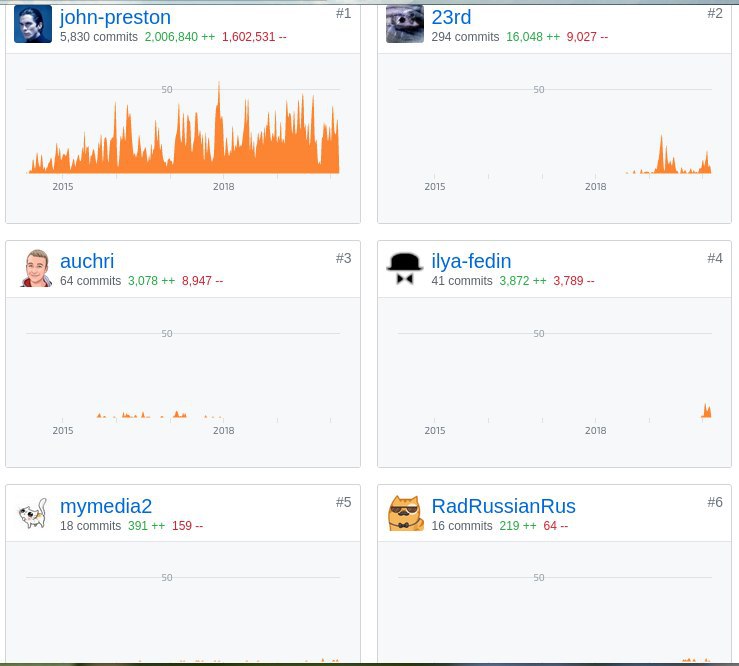Click 23rd's 9,027 -- deletions
The height and width of the screenshot is (666, 739).
click(587, 37)
